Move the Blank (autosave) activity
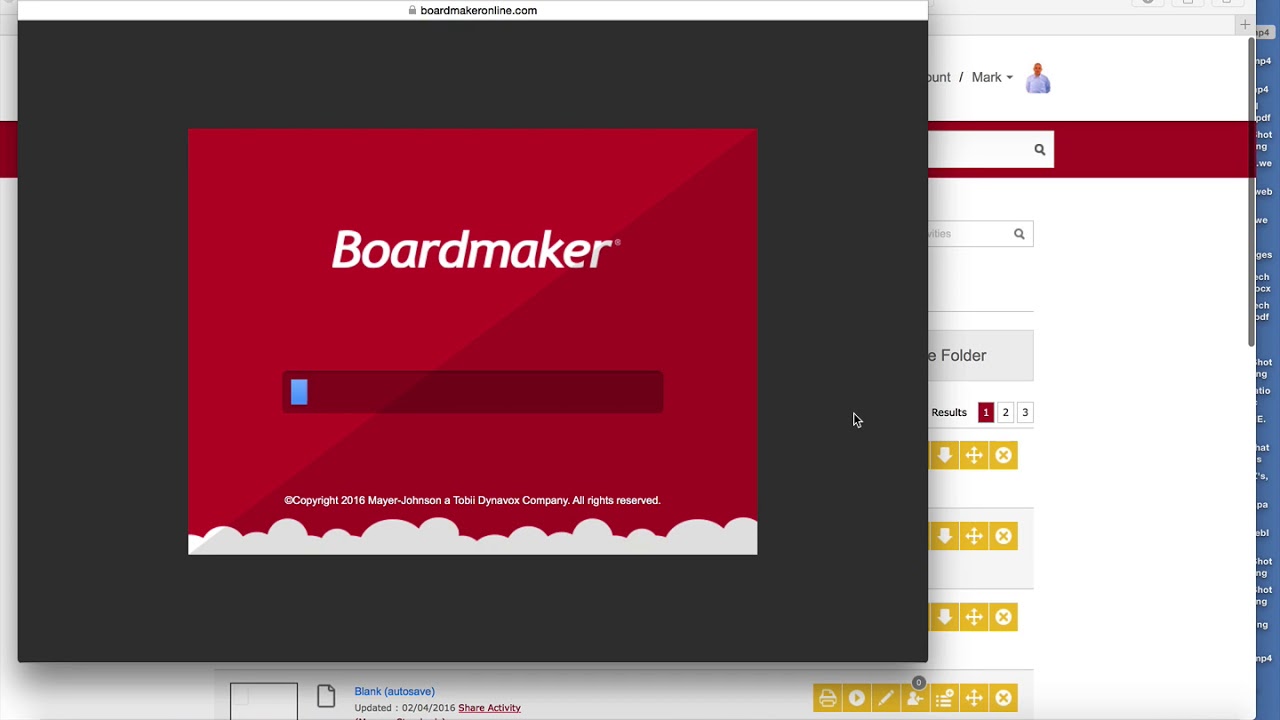 tap(974, 698)
